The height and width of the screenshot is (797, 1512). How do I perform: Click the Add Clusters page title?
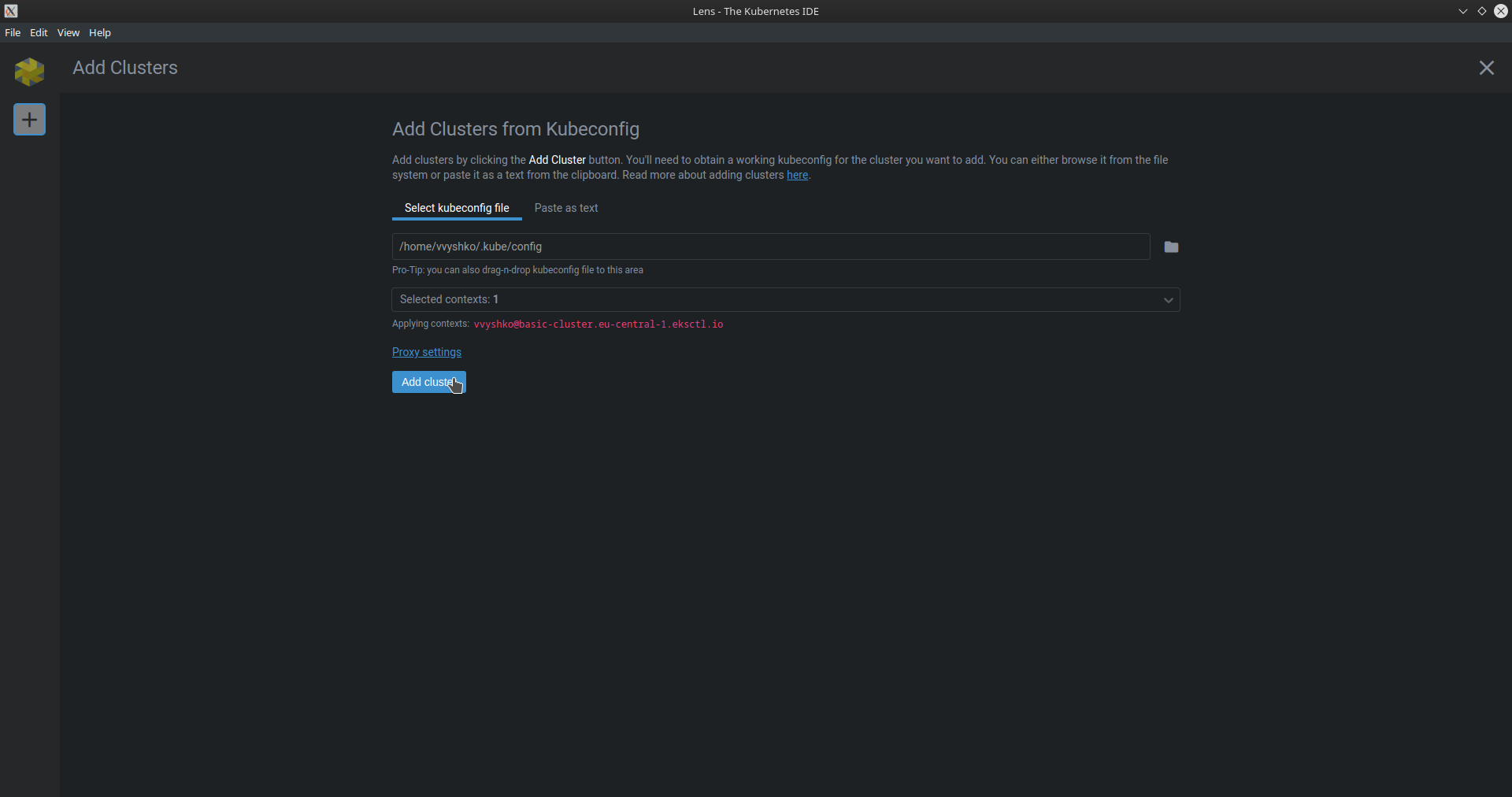pos(125,68)
